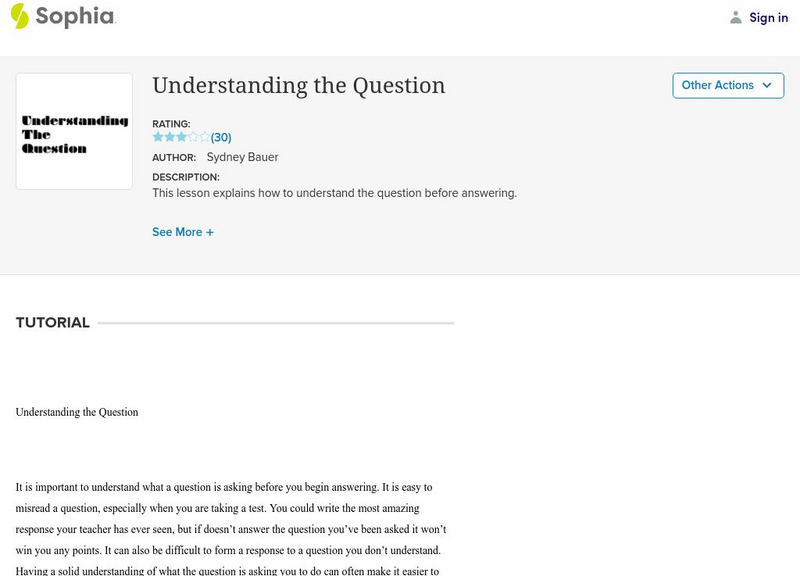Click the lesson description sentence

(x=334, y=193)
